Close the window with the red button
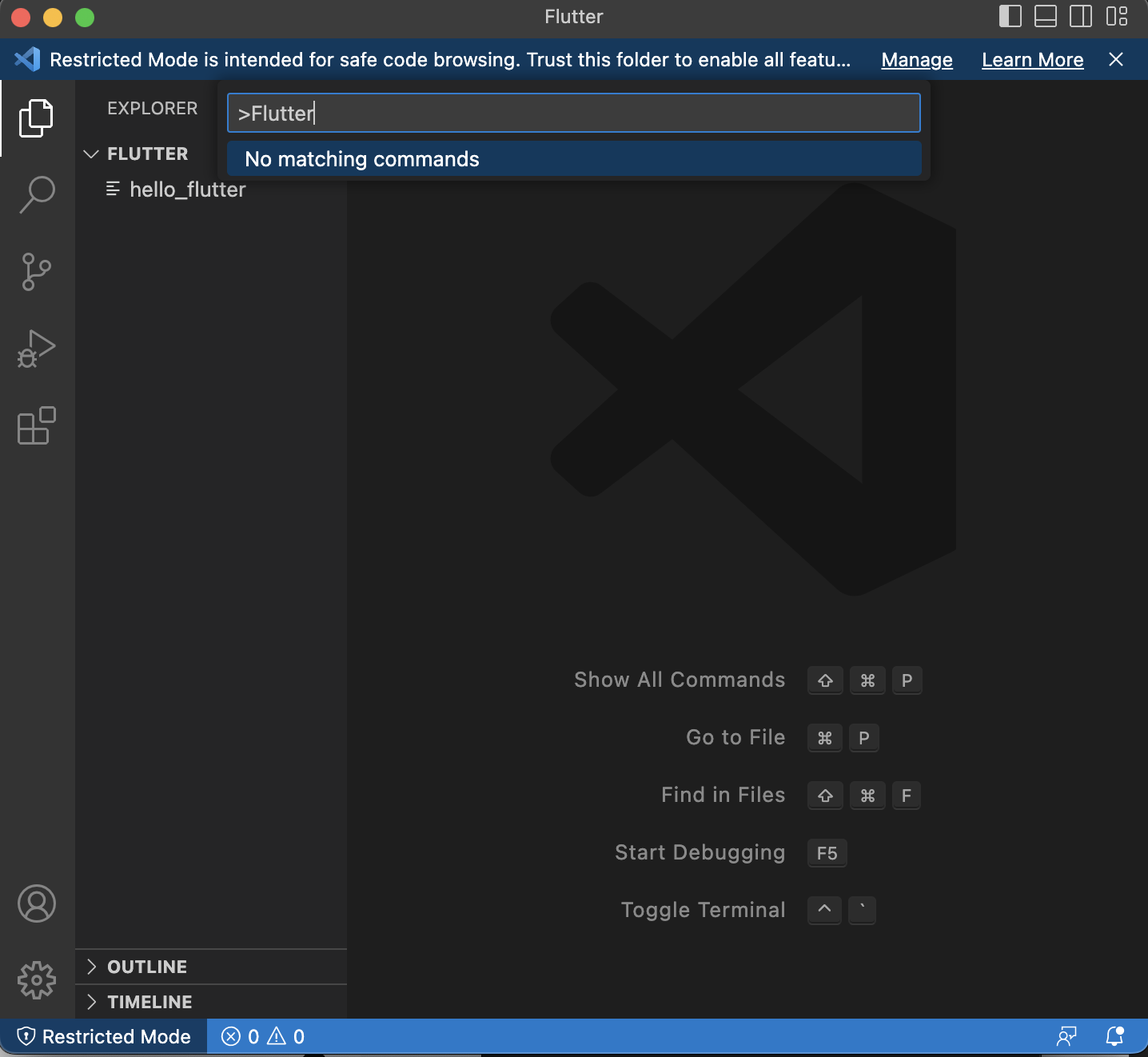This screenshot has height=1057, width=1148. pyautogui.click(x=21, y=17)
